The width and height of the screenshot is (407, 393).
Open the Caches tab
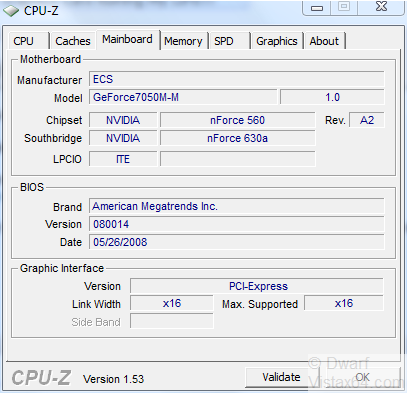tap(73, 41)
